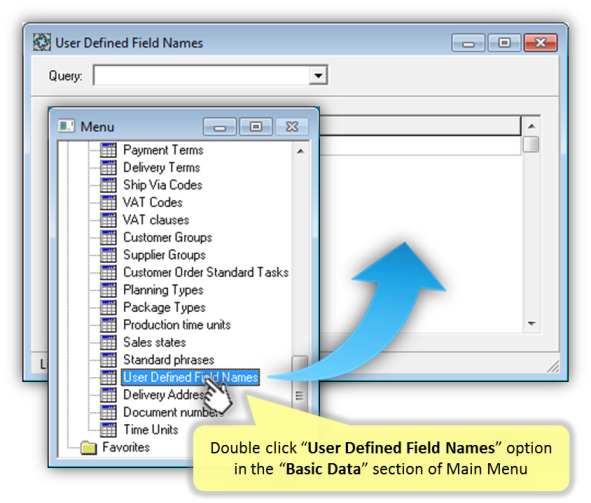
Task: Click the Menu window title icon
Action: click(x=66, y=126)
